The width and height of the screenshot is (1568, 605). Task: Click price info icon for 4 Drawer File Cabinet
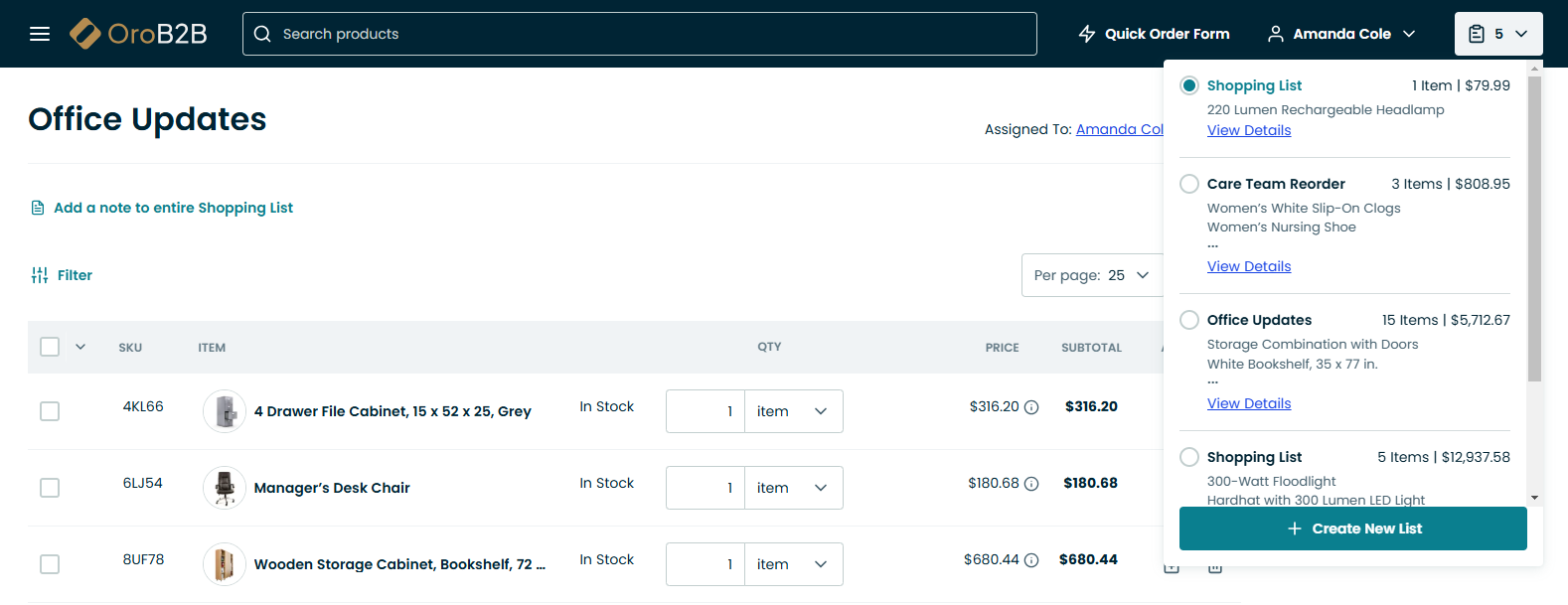pyautogui.click(x=1031, y=407)
